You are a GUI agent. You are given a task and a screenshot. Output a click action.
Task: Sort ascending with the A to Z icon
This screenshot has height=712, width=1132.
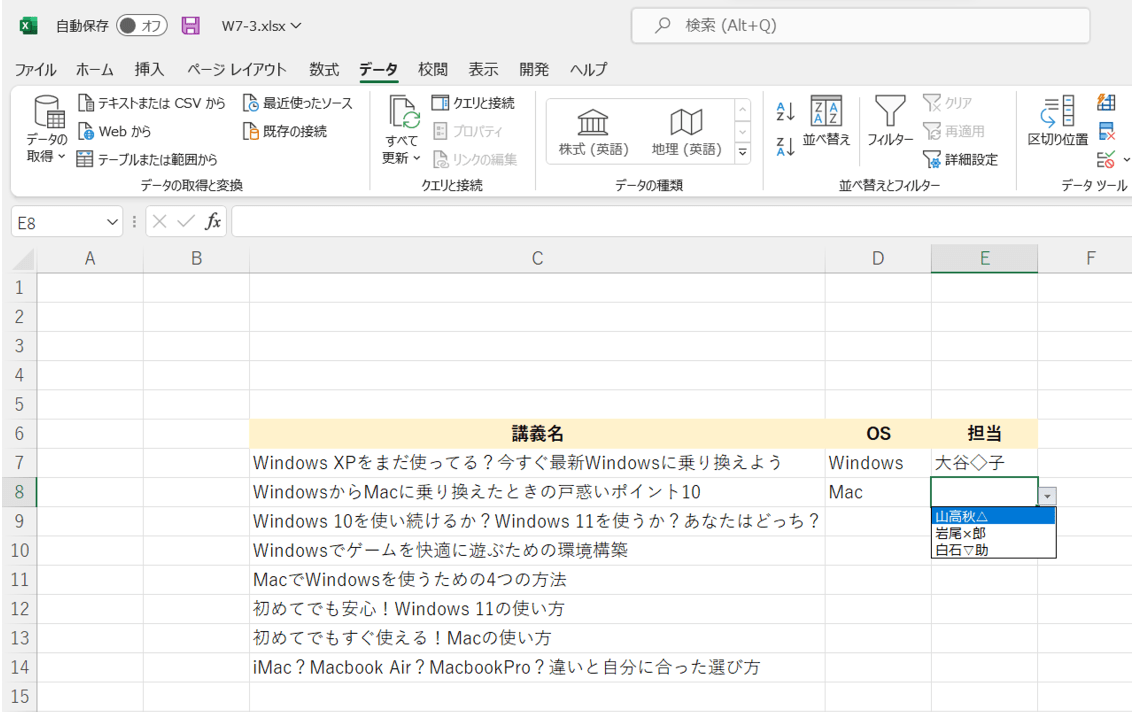[785, 111]
